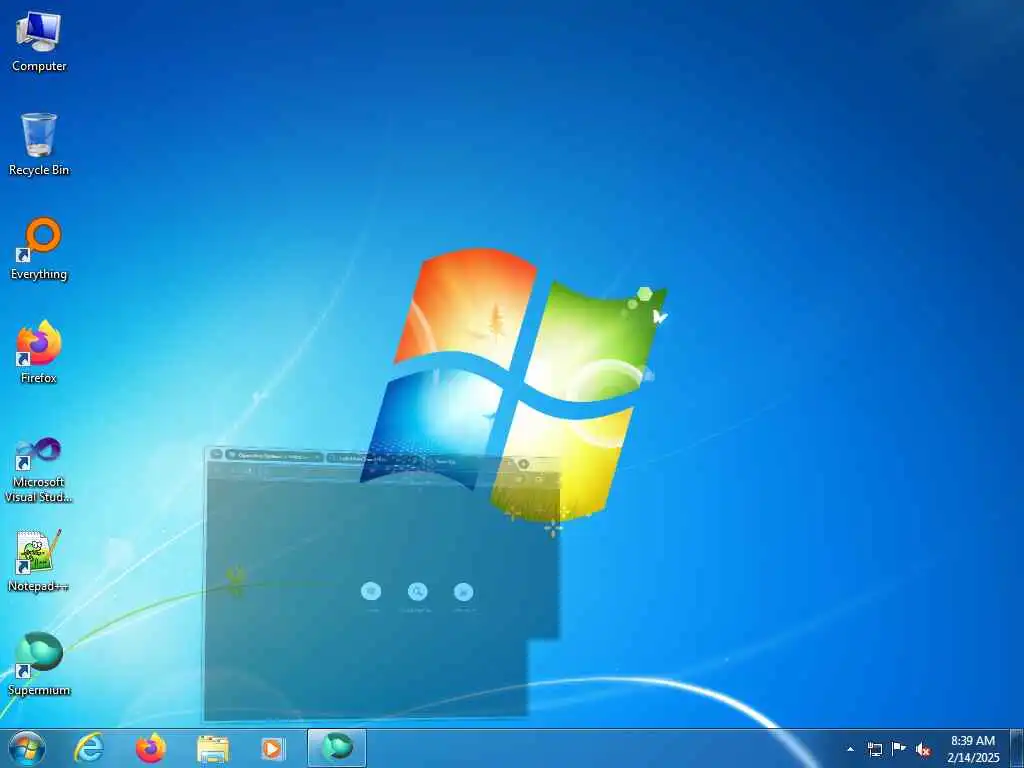Open the Action Center flag icon
1024x768 pixels.
point(899,749)
